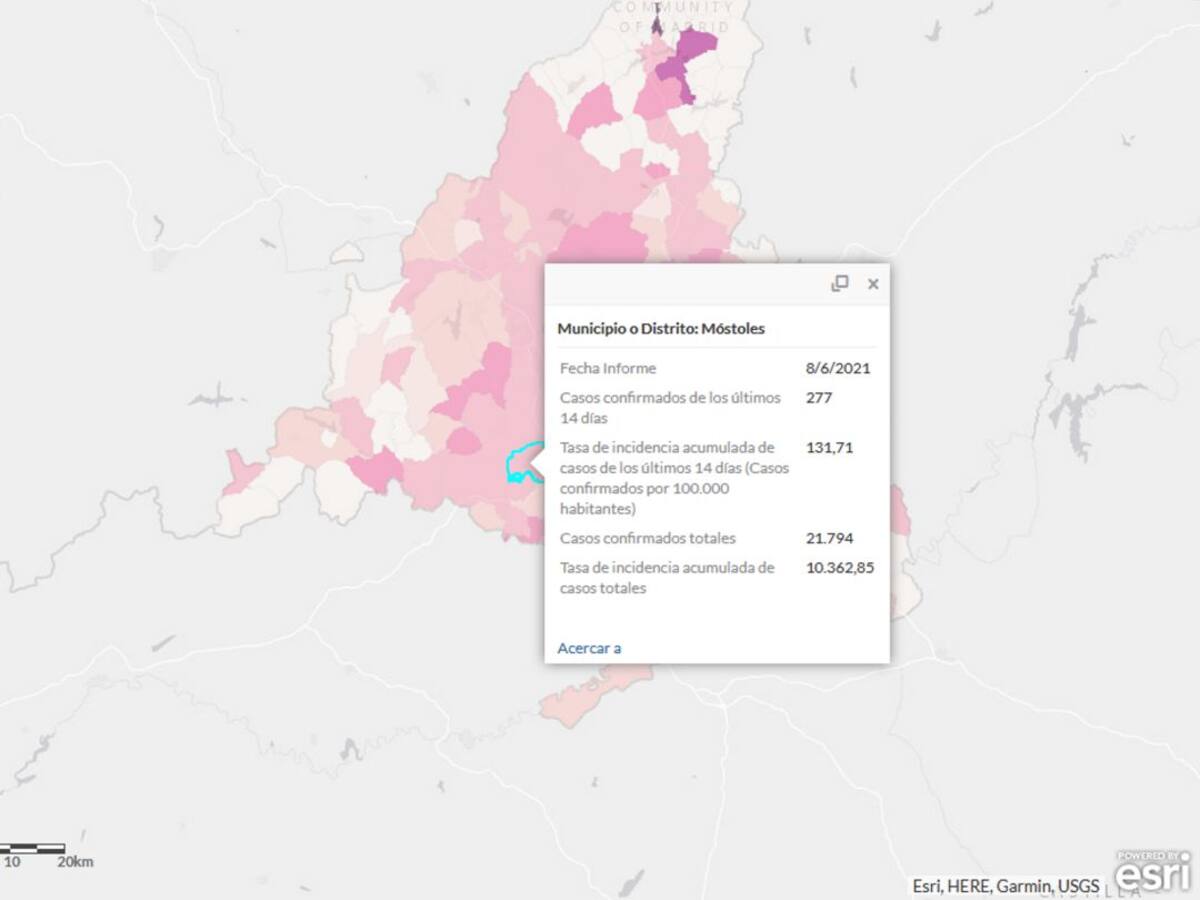
Task: Click the report date 8/6/2021
Action: point(838,368)
